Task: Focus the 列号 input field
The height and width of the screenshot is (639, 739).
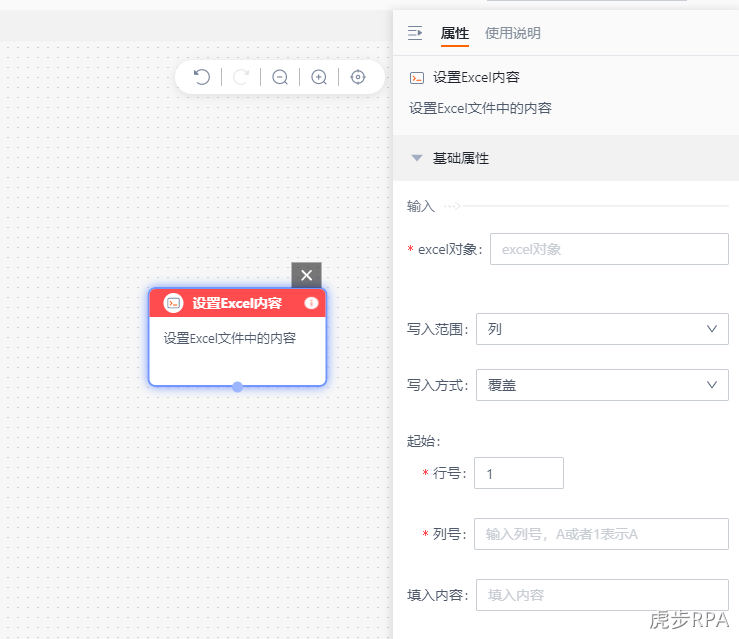Action: pos(601,534)
